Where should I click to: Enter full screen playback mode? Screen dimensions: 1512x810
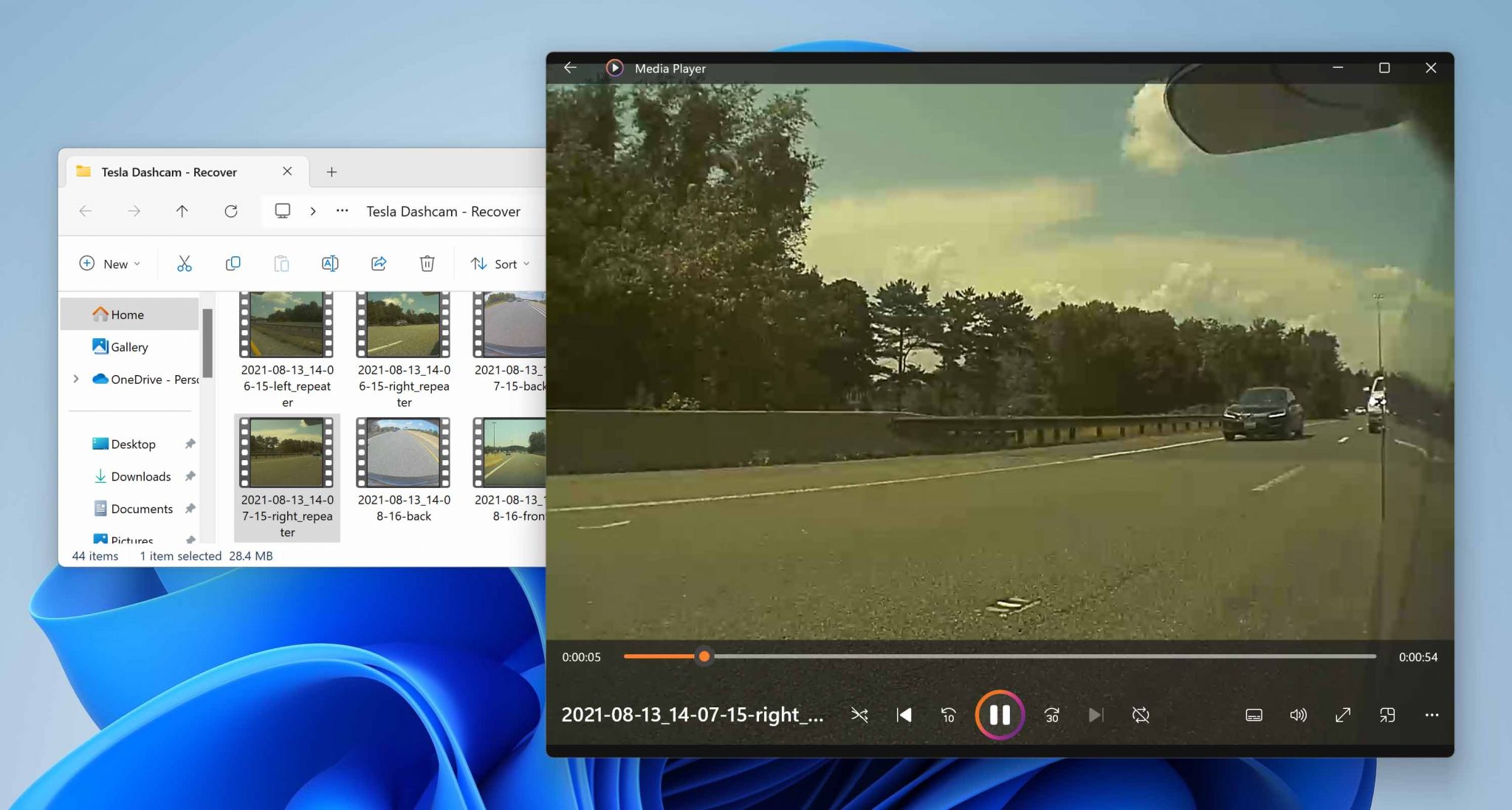[x=1343, y=714]
